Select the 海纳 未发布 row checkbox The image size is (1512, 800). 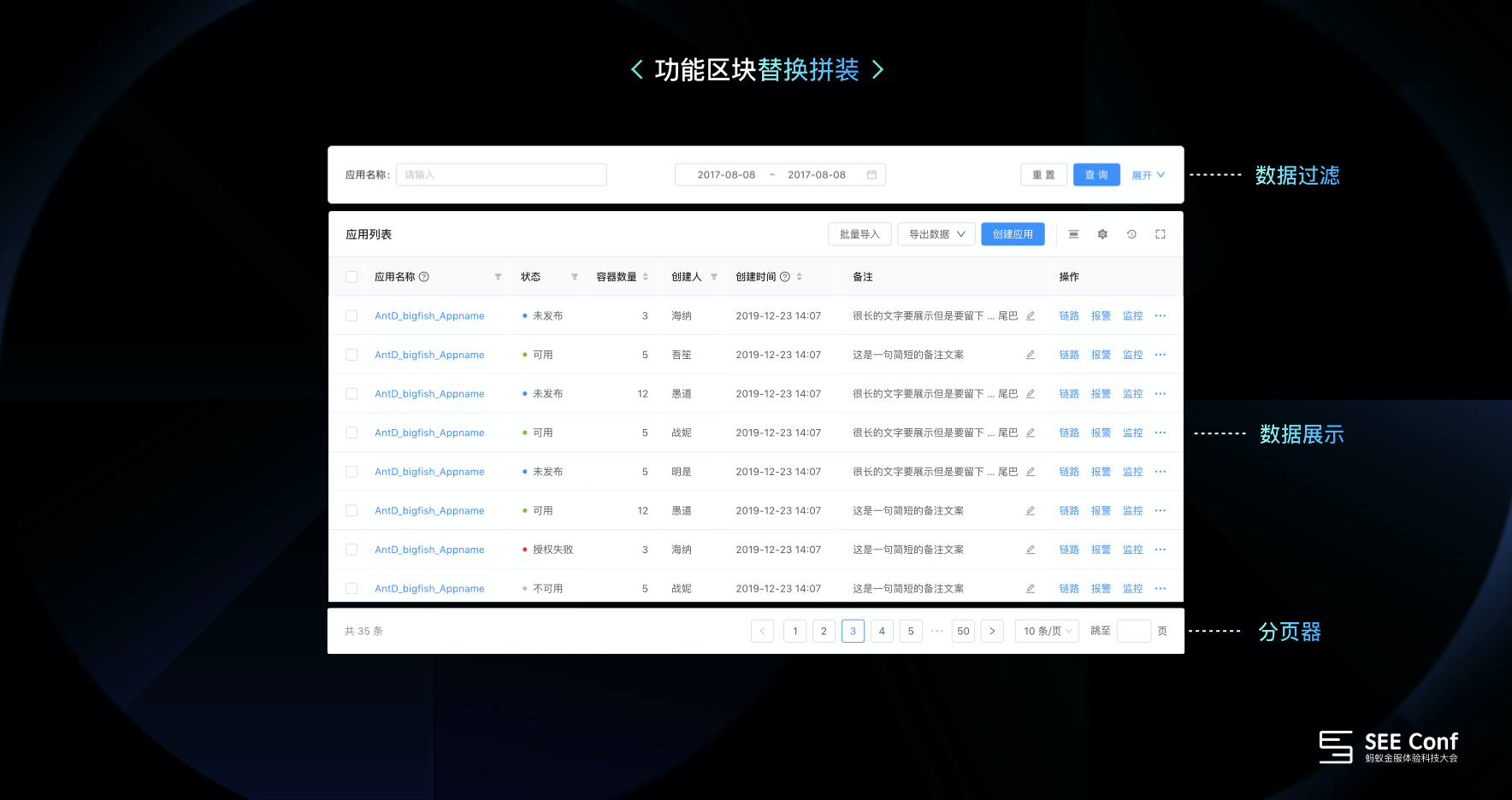tap(351, 316)
